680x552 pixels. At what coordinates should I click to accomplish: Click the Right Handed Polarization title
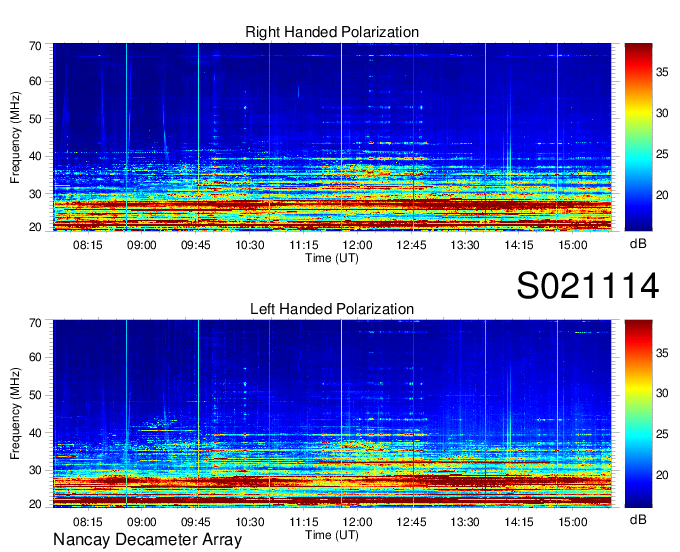[x=332, y=32]
